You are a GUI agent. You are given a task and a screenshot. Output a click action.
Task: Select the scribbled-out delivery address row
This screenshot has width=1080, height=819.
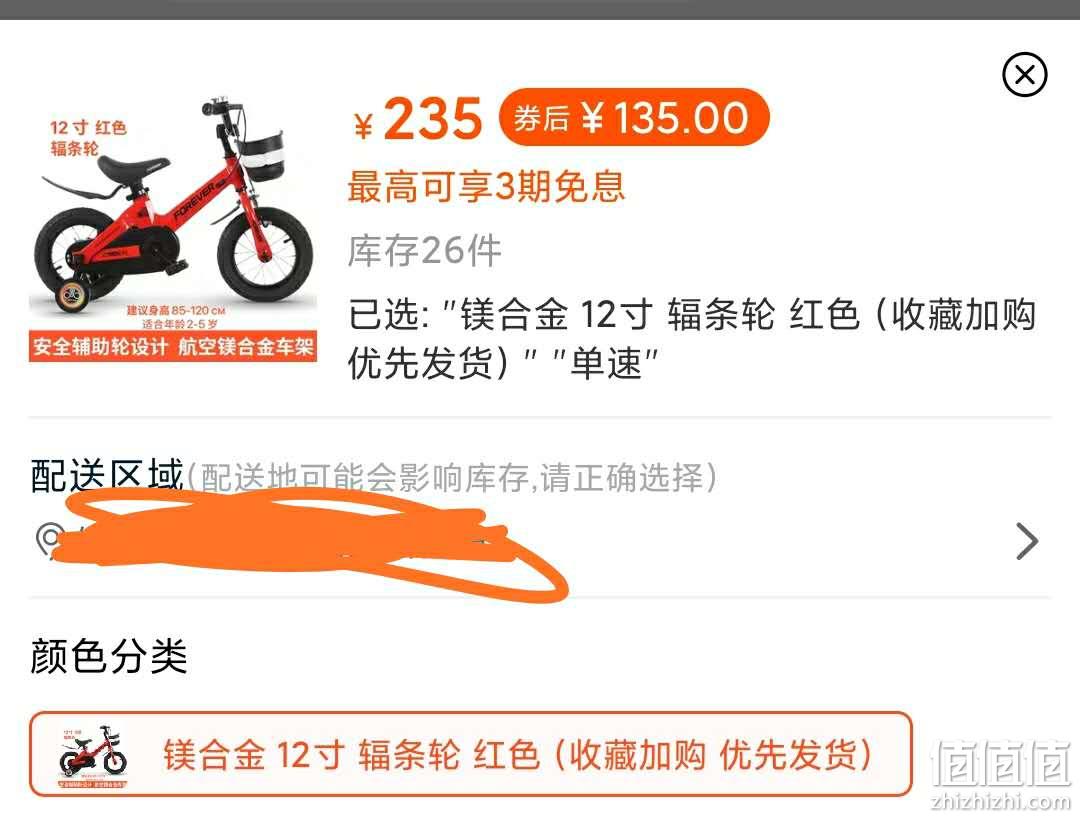[x=539, y=541]
